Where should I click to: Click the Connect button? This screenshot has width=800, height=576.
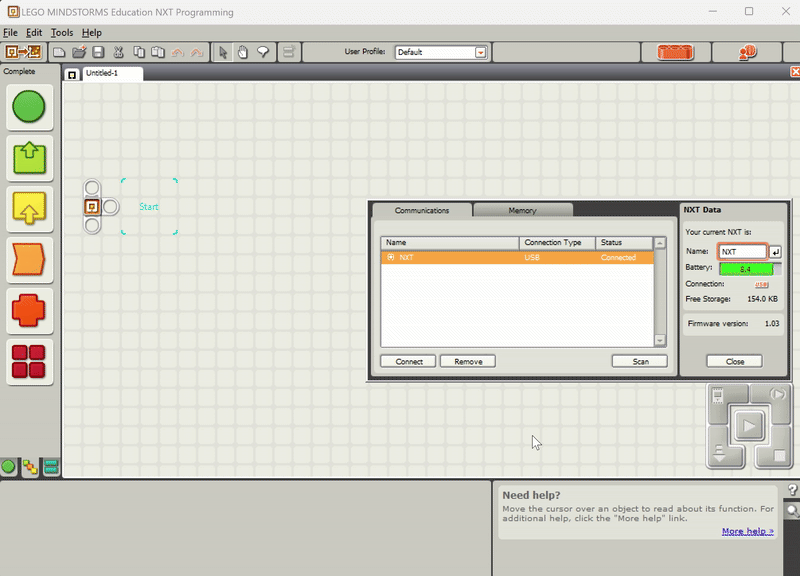click(x=408, y=361)
